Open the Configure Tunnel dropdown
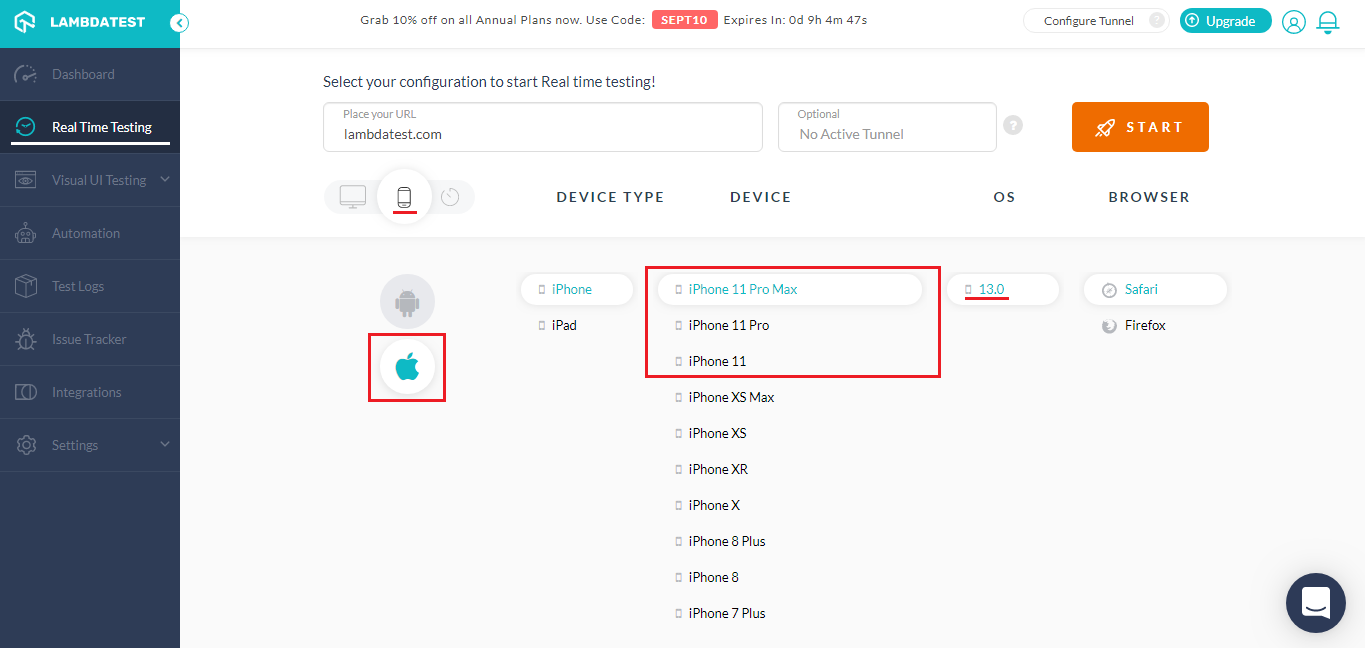Screen dimensions: 1365x648 coord(1095,21)
